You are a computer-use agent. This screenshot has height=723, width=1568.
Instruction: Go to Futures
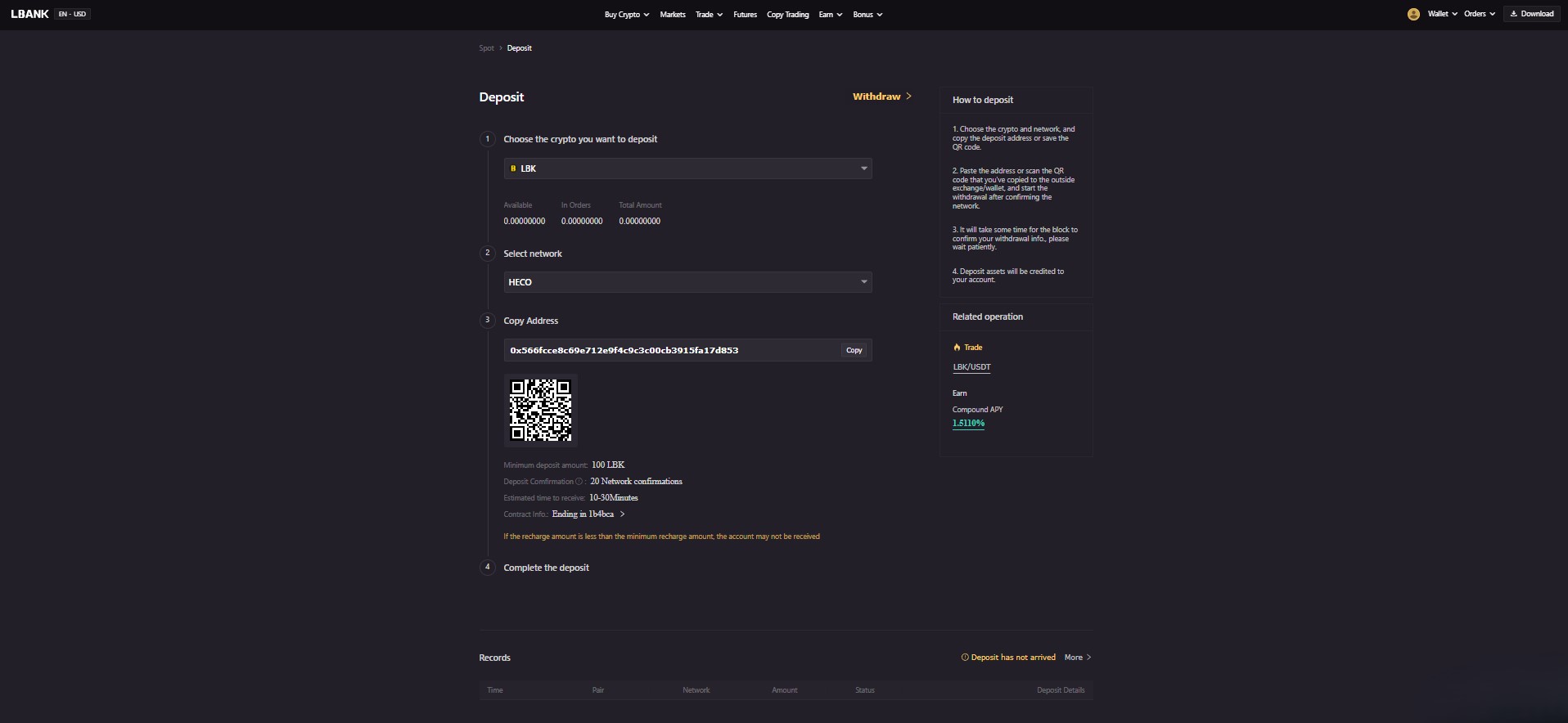(745, 15)
